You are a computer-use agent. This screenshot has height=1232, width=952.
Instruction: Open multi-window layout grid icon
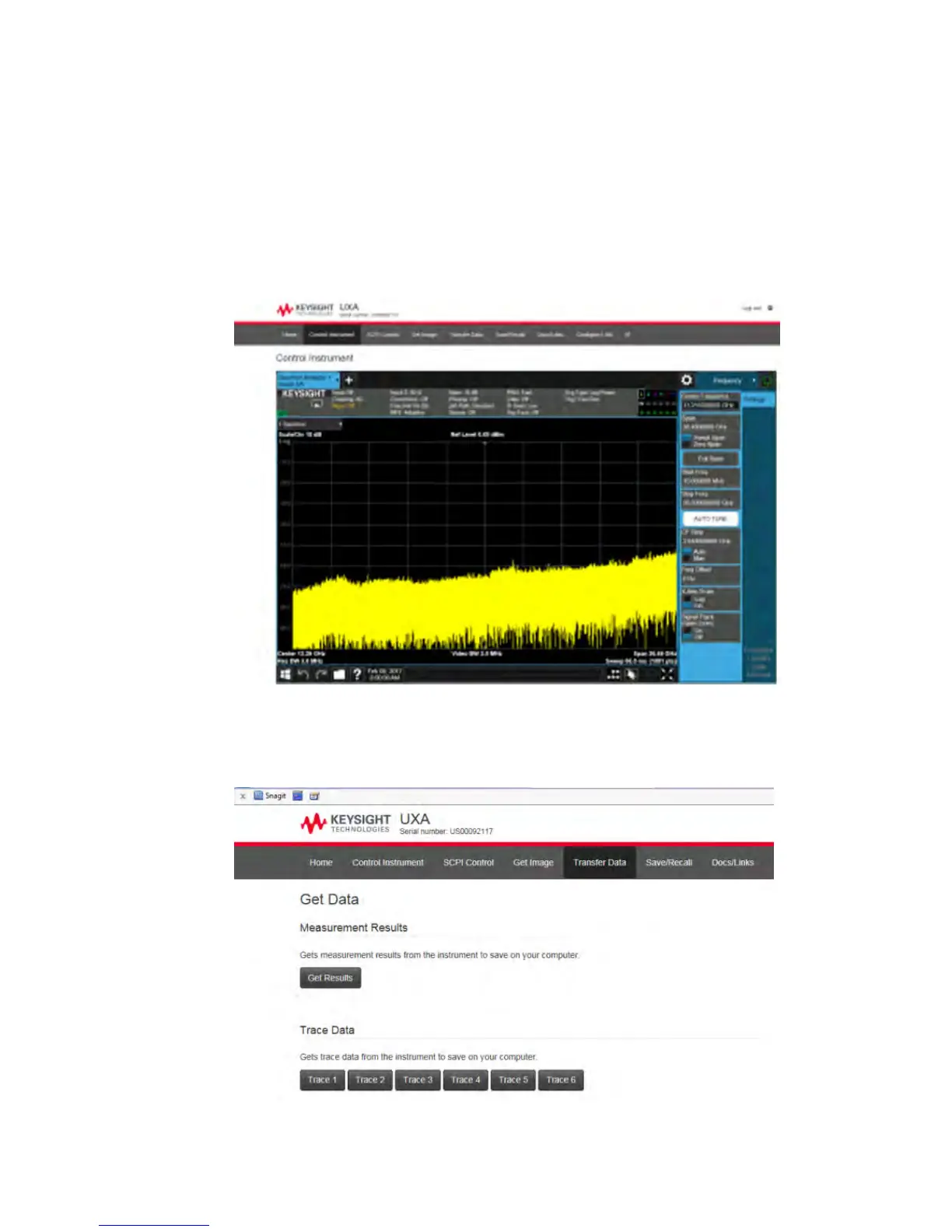[x=614, y=674]
